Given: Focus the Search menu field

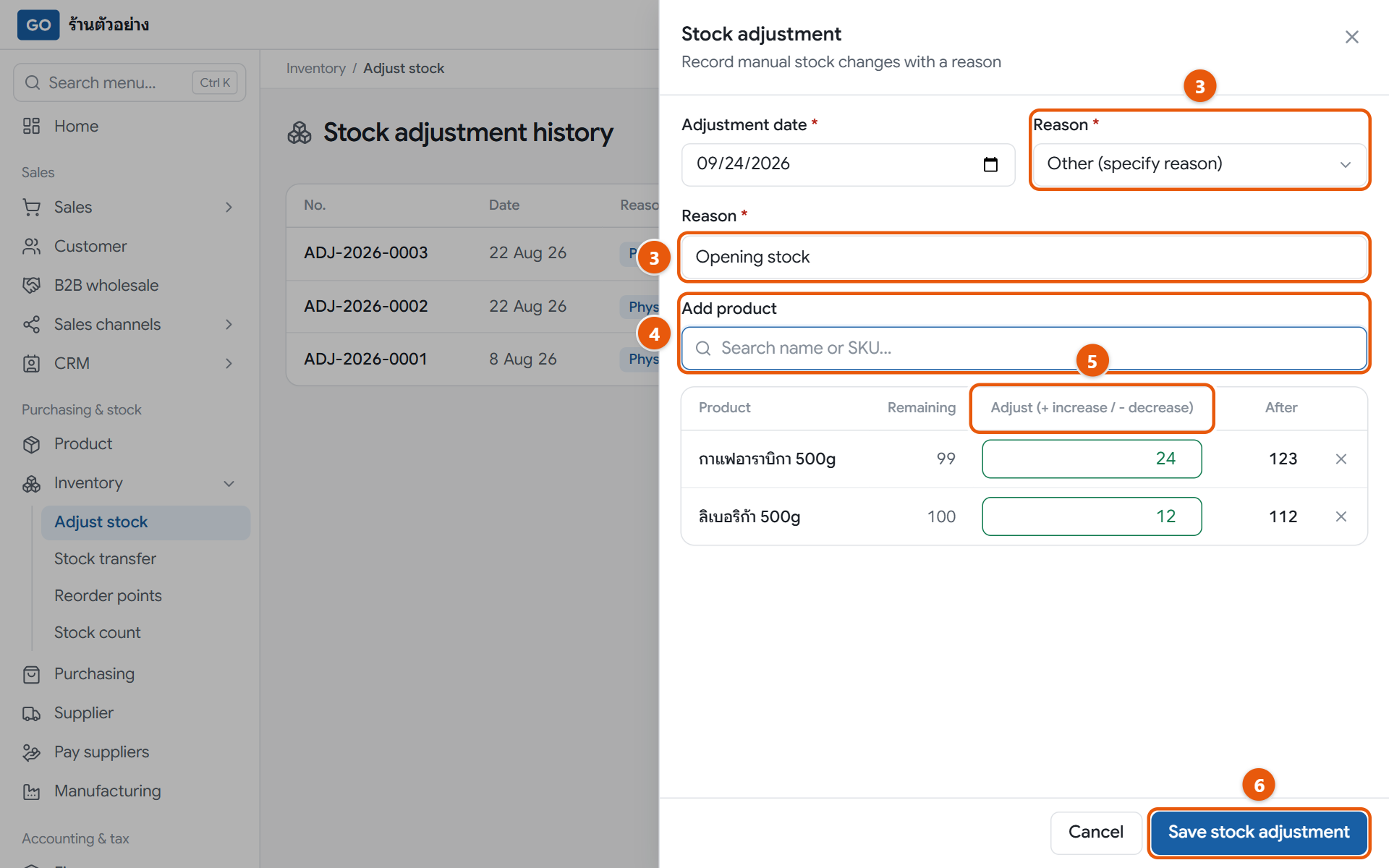Looking at the screenshot, I should [129, 82].
